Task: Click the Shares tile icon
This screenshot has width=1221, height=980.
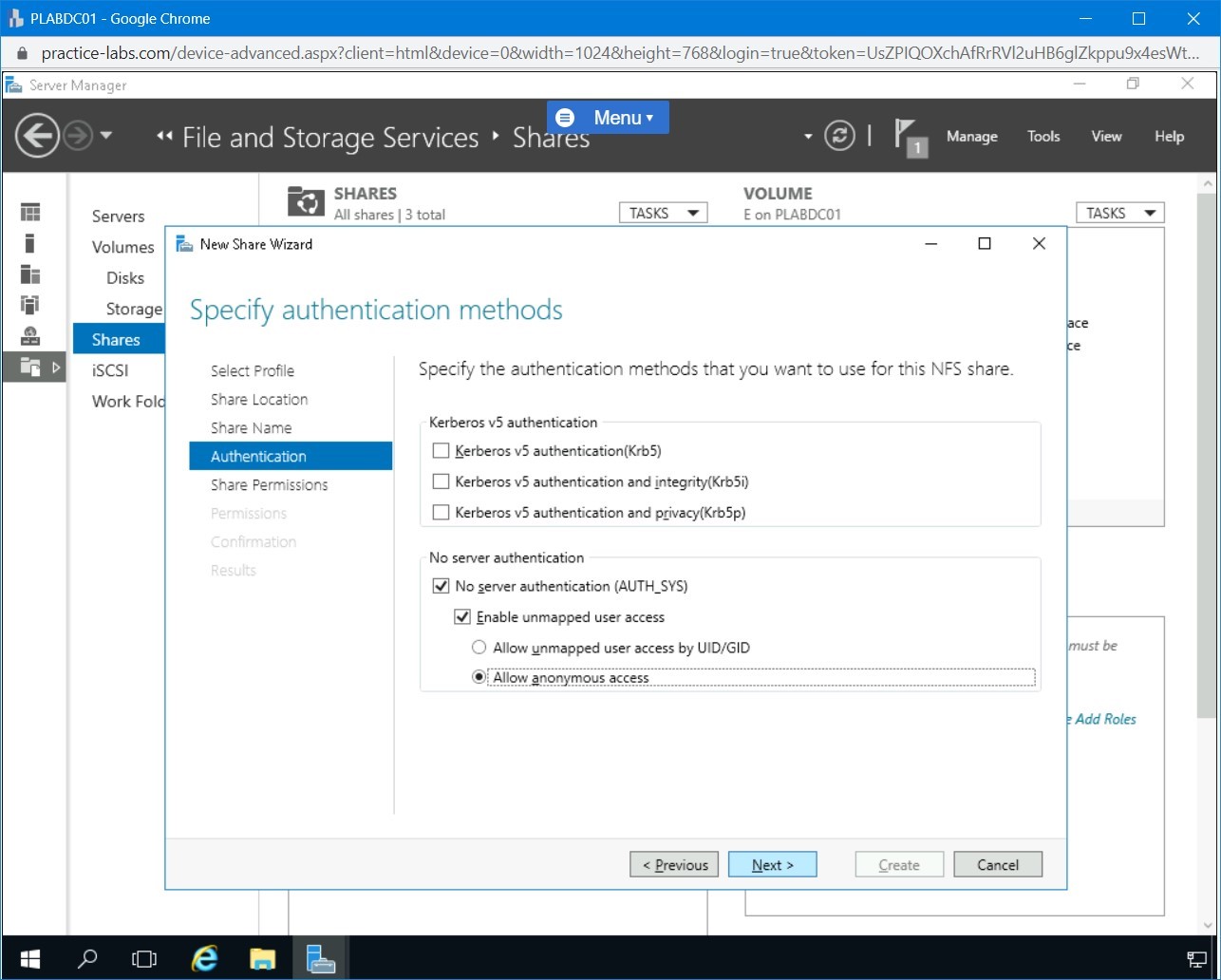Action: pyautogui.click(x=306, y=202)
